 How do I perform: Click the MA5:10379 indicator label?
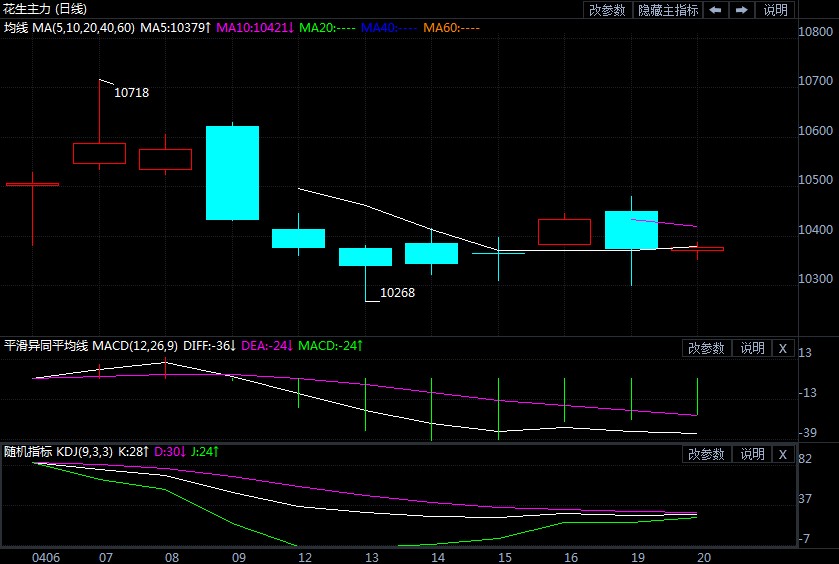(x=175, y=27)
